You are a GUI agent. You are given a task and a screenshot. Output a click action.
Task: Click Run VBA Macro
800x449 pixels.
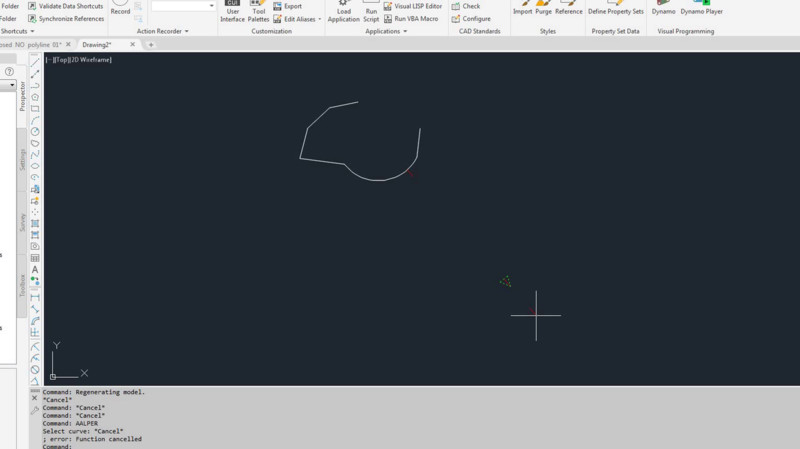pos(411,19)
